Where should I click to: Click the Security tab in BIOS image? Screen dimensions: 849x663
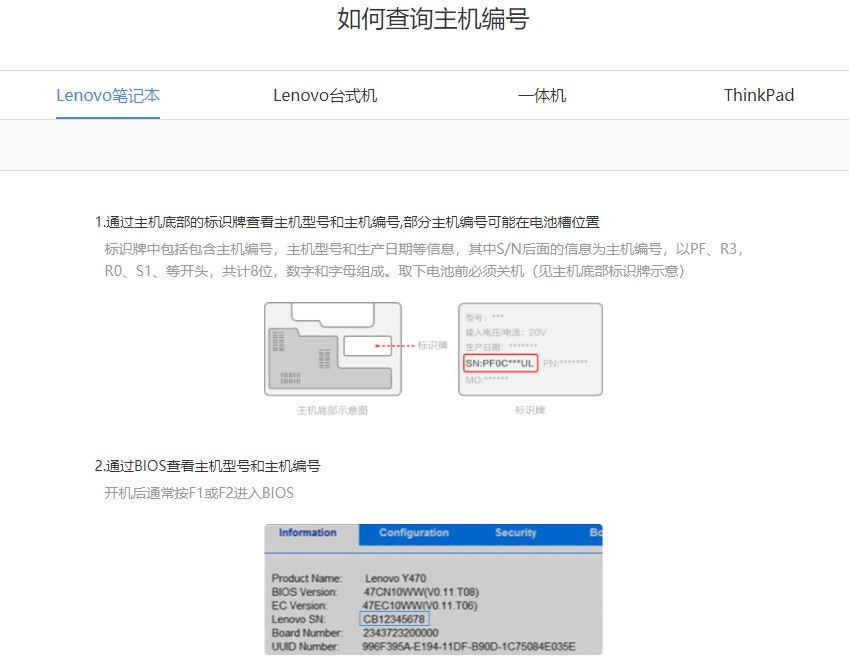(x=515, y=532)
